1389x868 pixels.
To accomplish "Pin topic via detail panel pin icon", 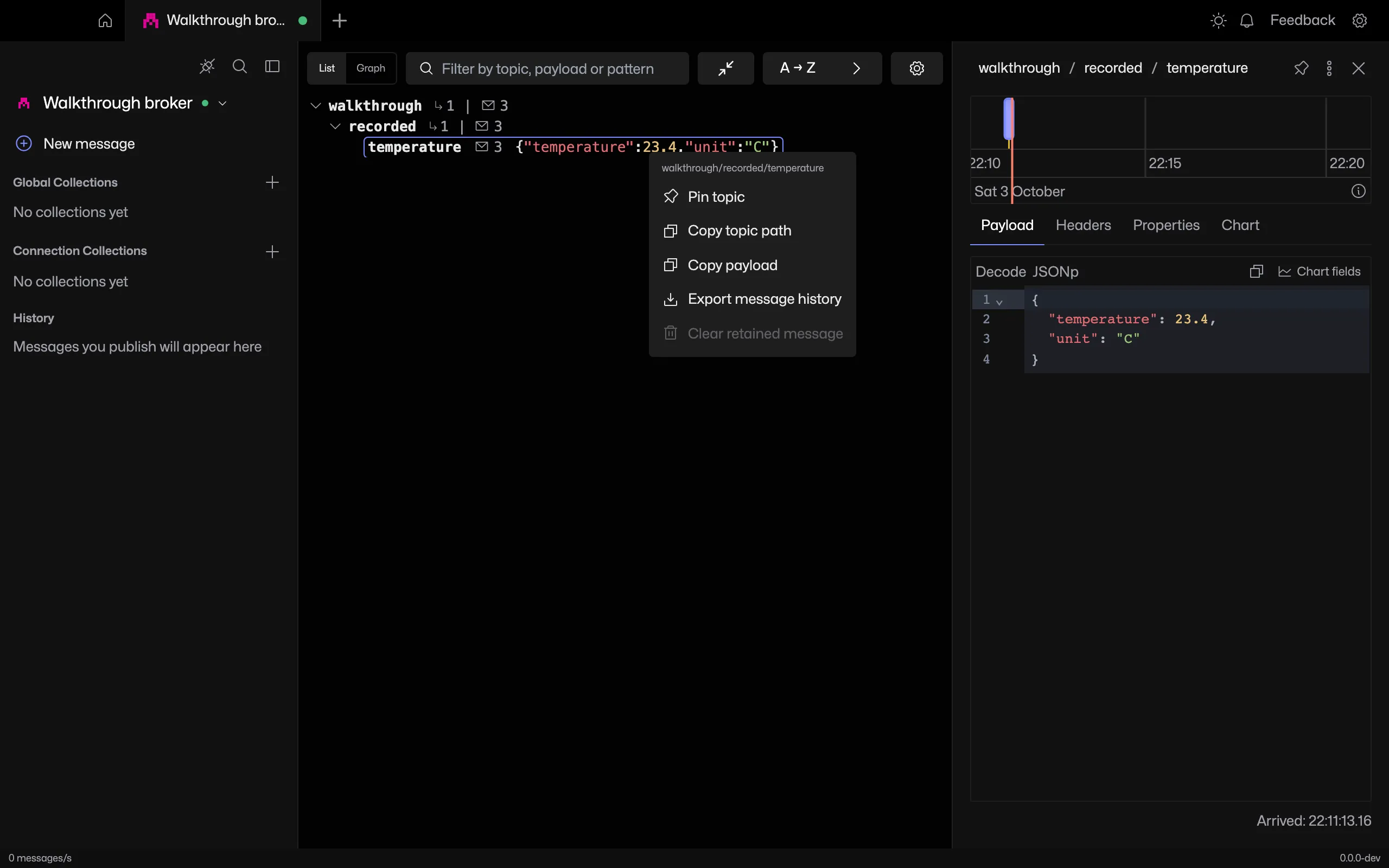I will coord(1301,68).
